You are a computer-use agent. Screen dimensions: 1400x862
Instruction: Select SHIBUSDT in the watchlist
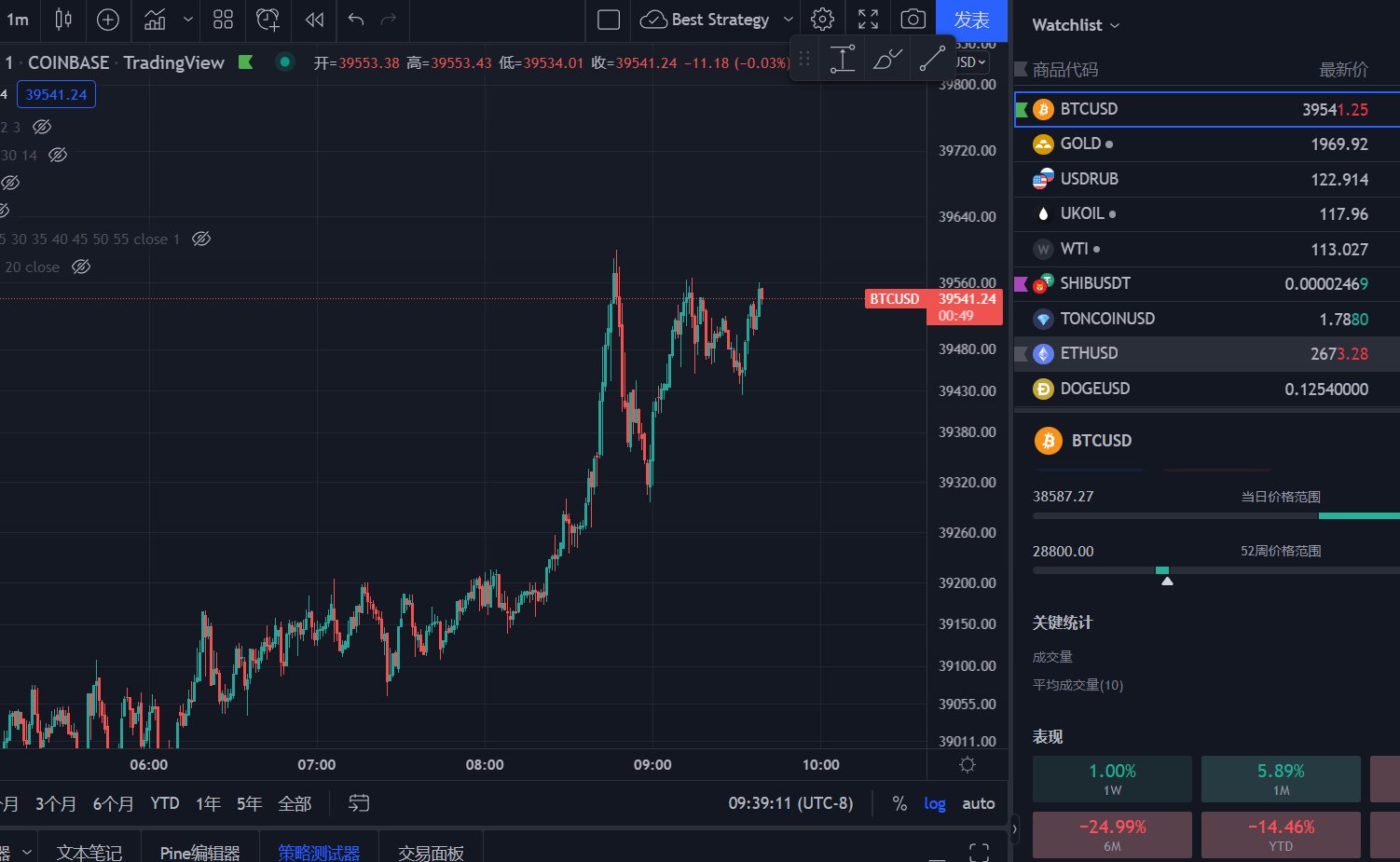tap(1207, 283)
